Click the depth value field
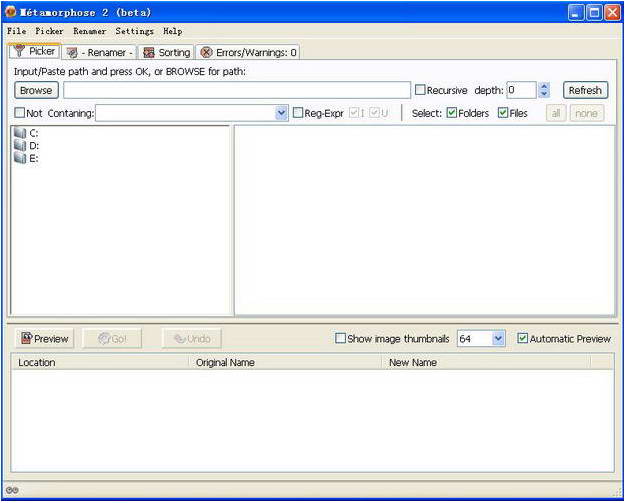Image resolution: width=626 pixels, height=503 pixels. tap(522, 90)
